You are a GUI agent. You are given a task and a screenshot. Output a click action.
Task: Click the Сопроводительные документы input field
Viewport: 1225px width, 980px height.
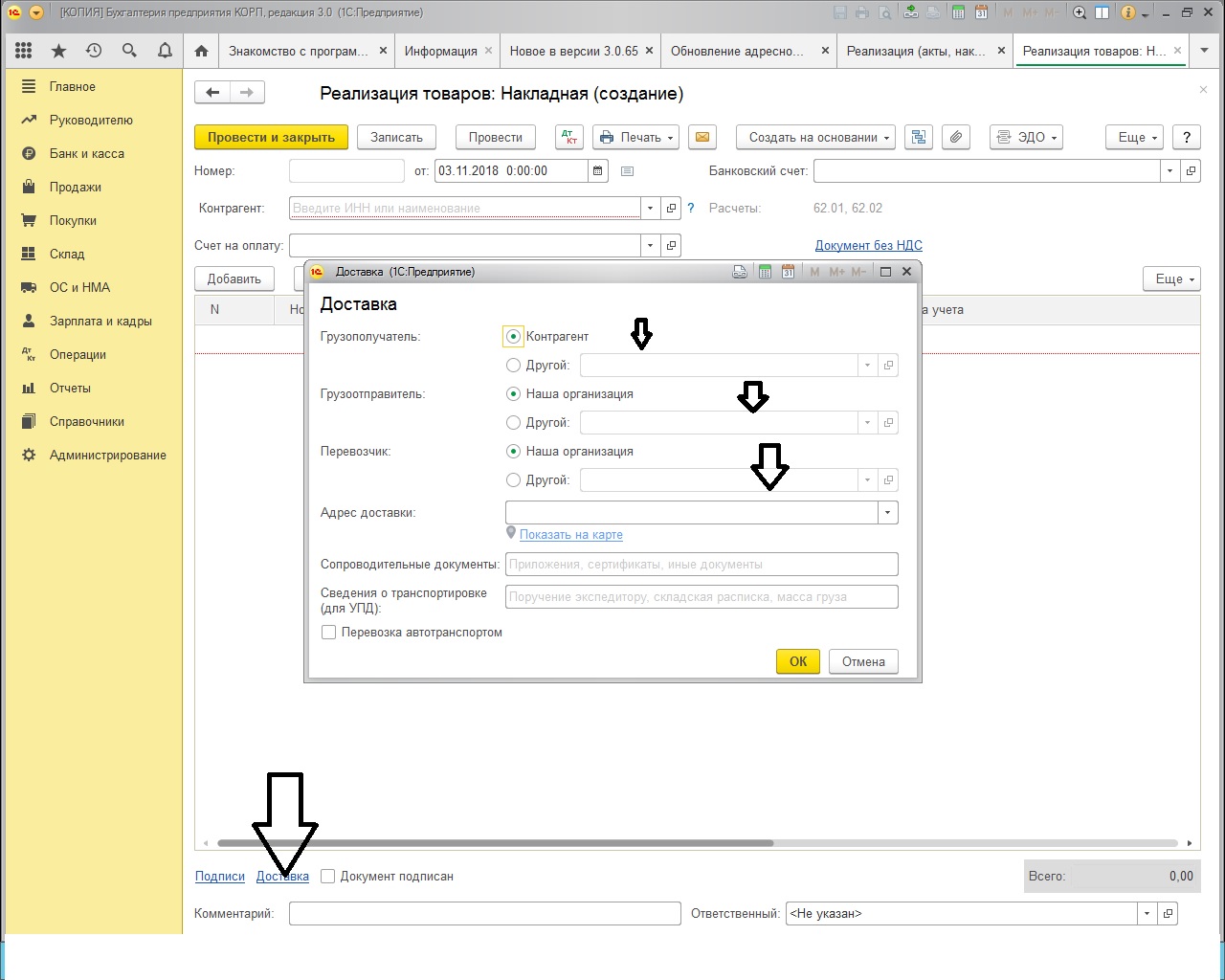(x=702, y=565)
